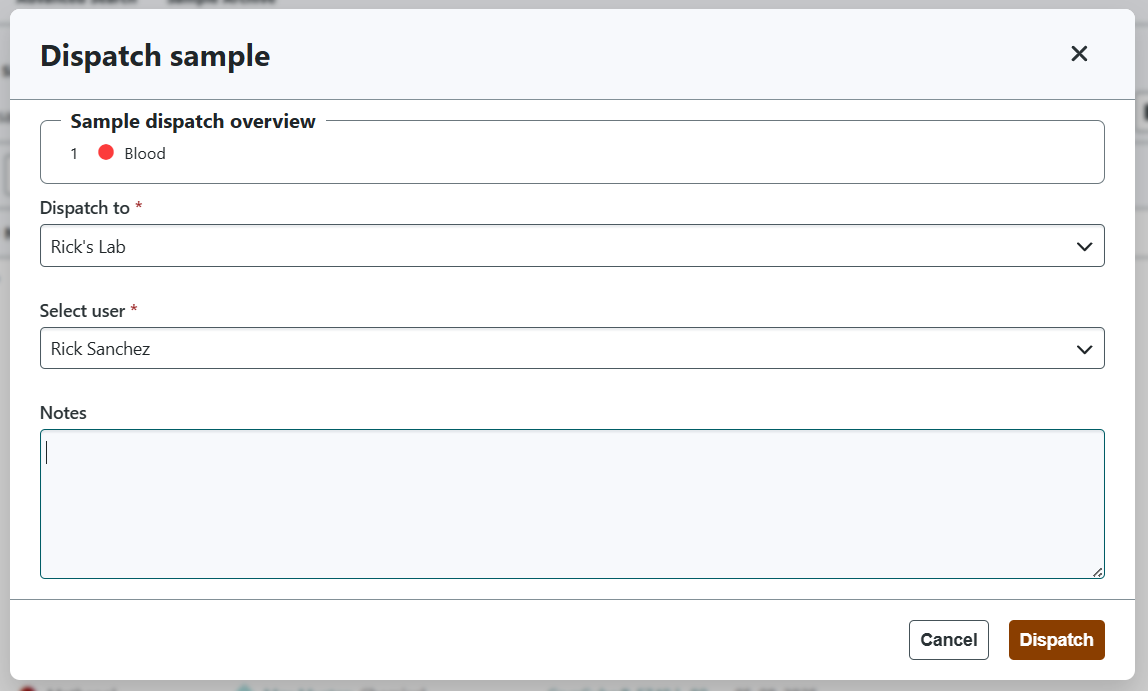Screen dimensions: 1148x691
Task: Click the Dispatch sample dialog title
Action: coord(155,56)
